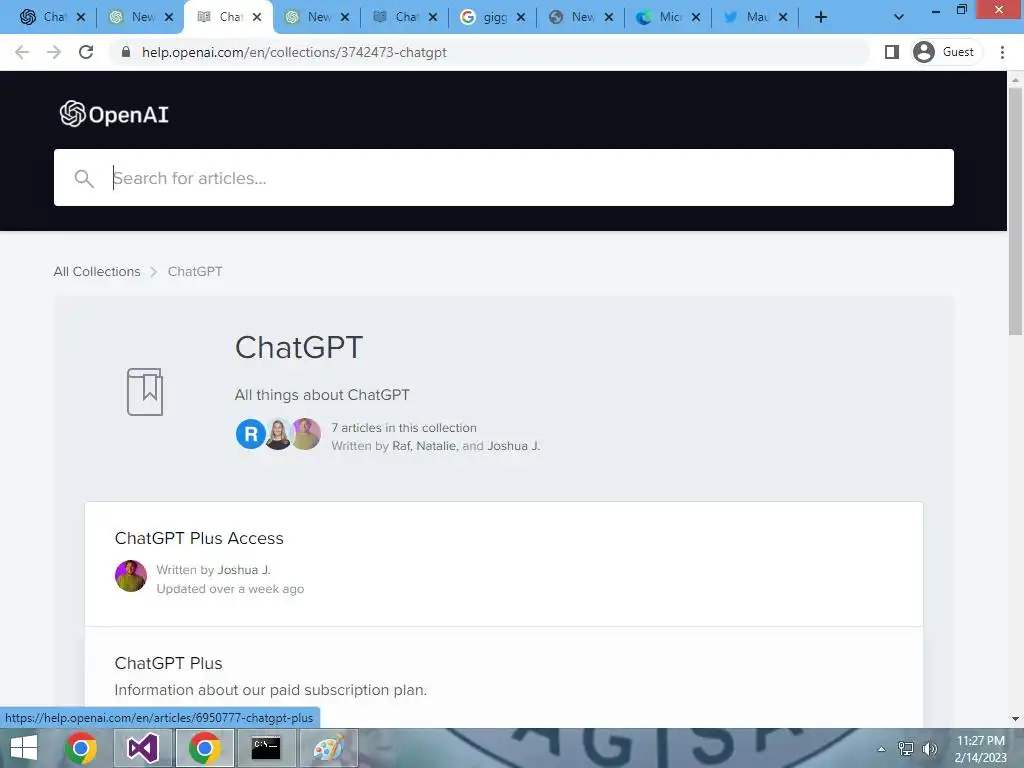
Task: Open the first Chrome taskbar icon
Action: [x=81, y=748]
